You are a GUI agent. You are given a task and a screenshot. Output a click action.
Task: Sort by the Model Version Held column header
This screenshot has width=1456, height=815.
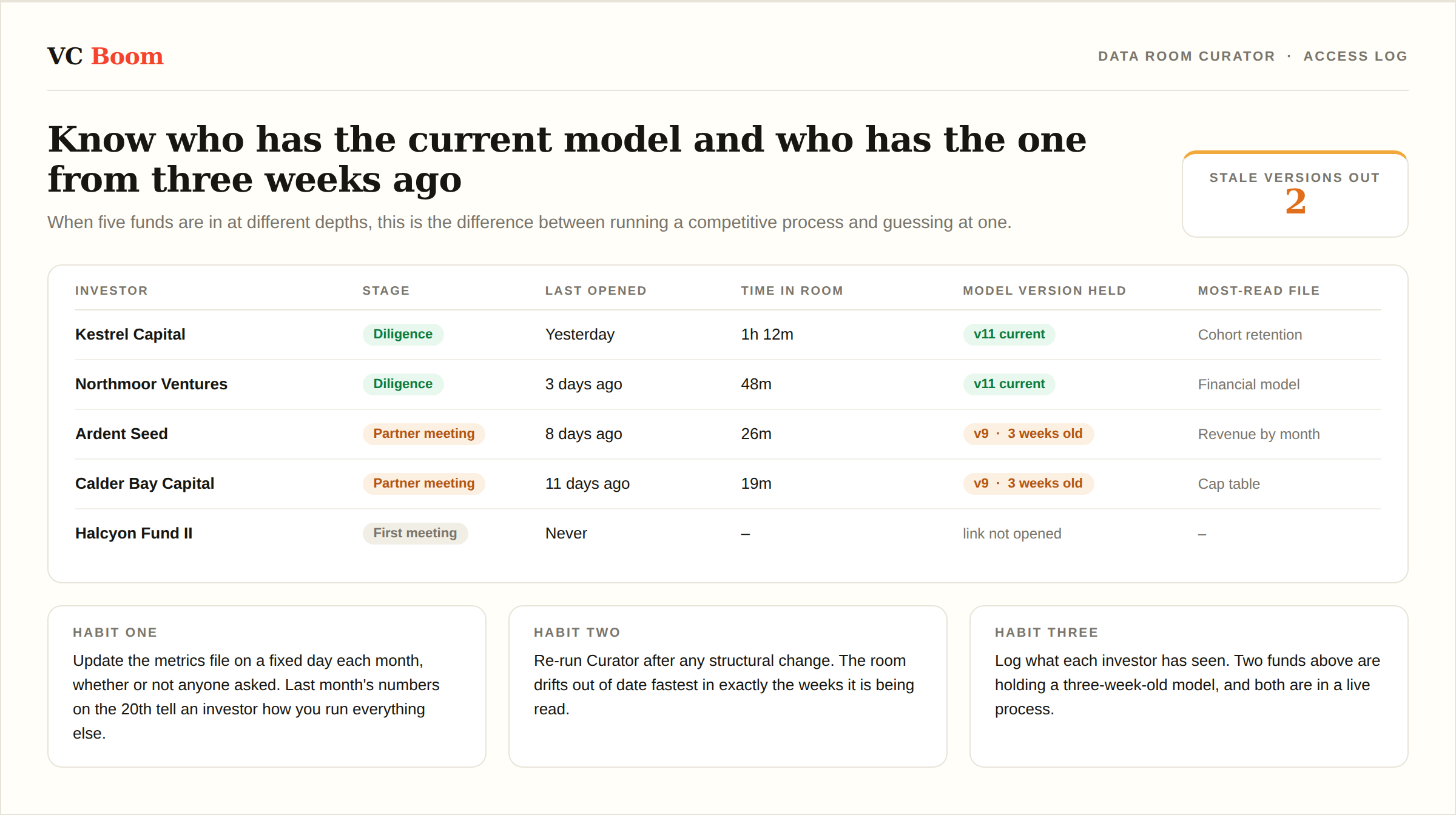(1044, 291)
